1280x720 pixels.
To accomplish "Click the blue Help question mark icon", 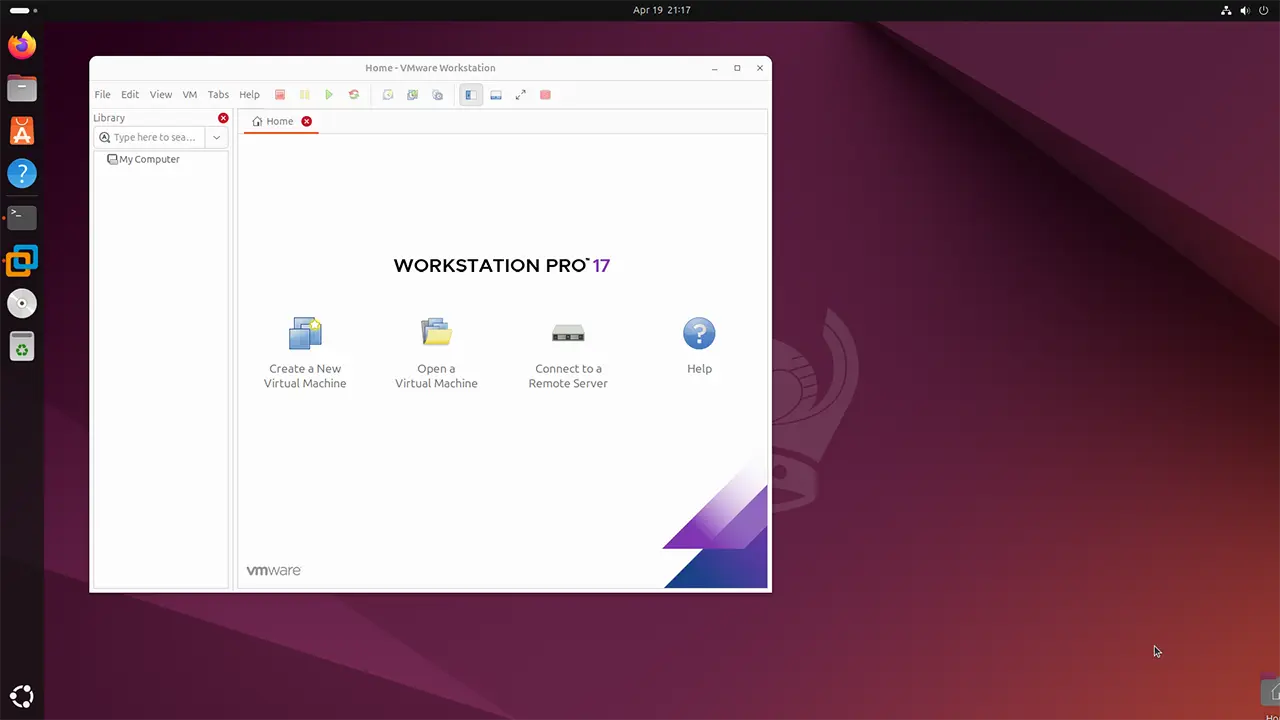I will 699,333.
